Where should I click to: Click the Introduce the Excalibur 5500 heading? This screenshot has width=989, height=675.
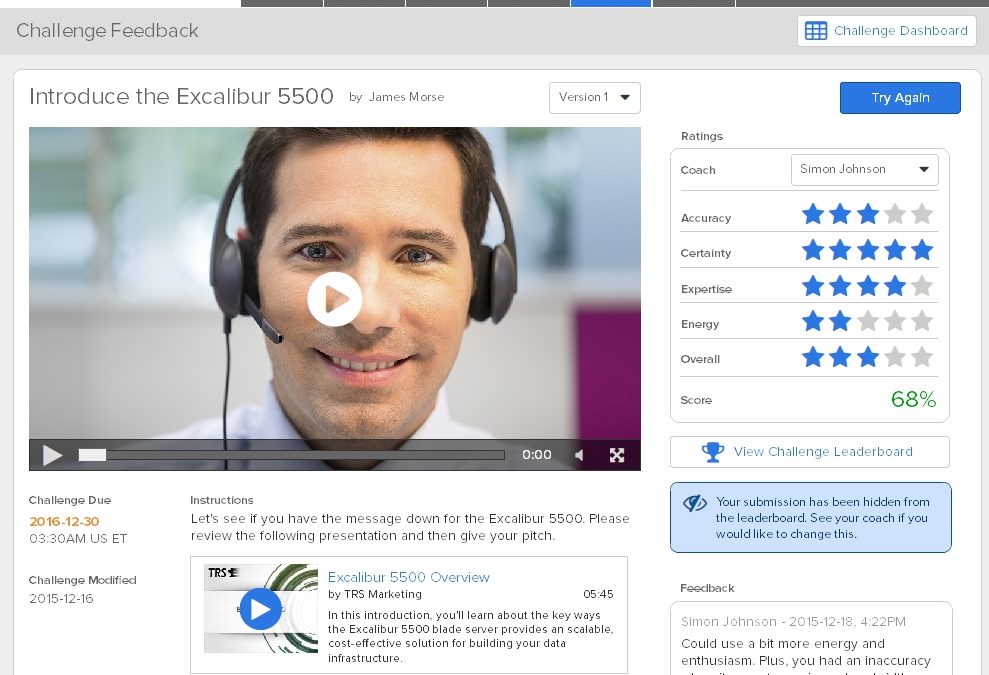click(182, 97)
